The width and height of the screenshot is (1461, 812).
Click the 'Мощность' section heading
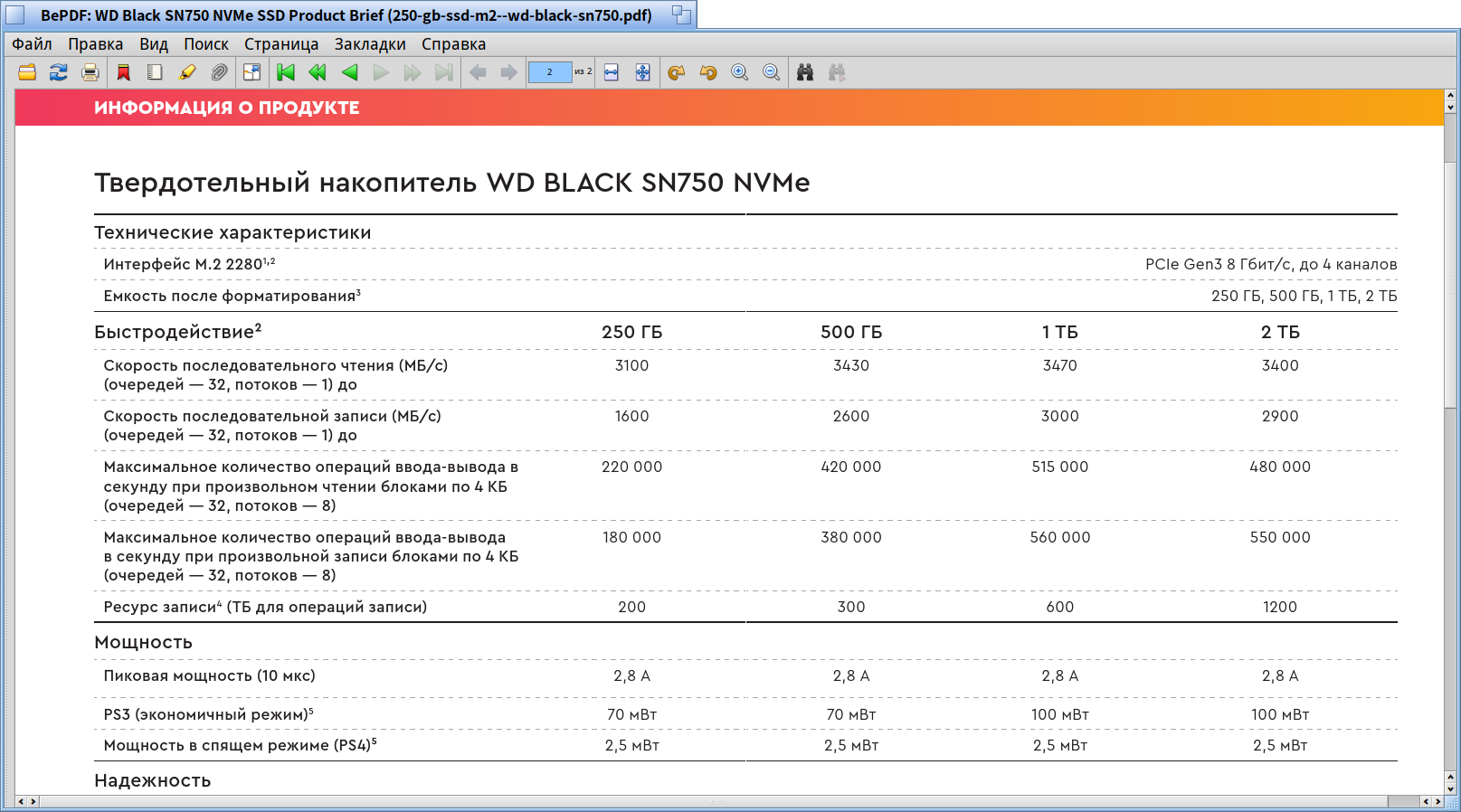click(144, 642)
